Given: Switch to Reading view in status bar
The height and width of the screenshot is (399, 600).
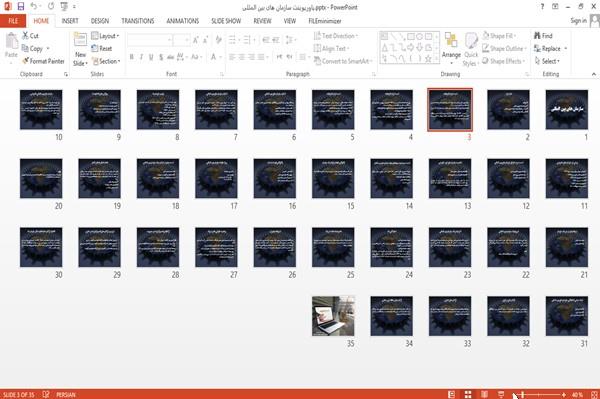Looking at the screenshot, I should (x=484, y=394).
